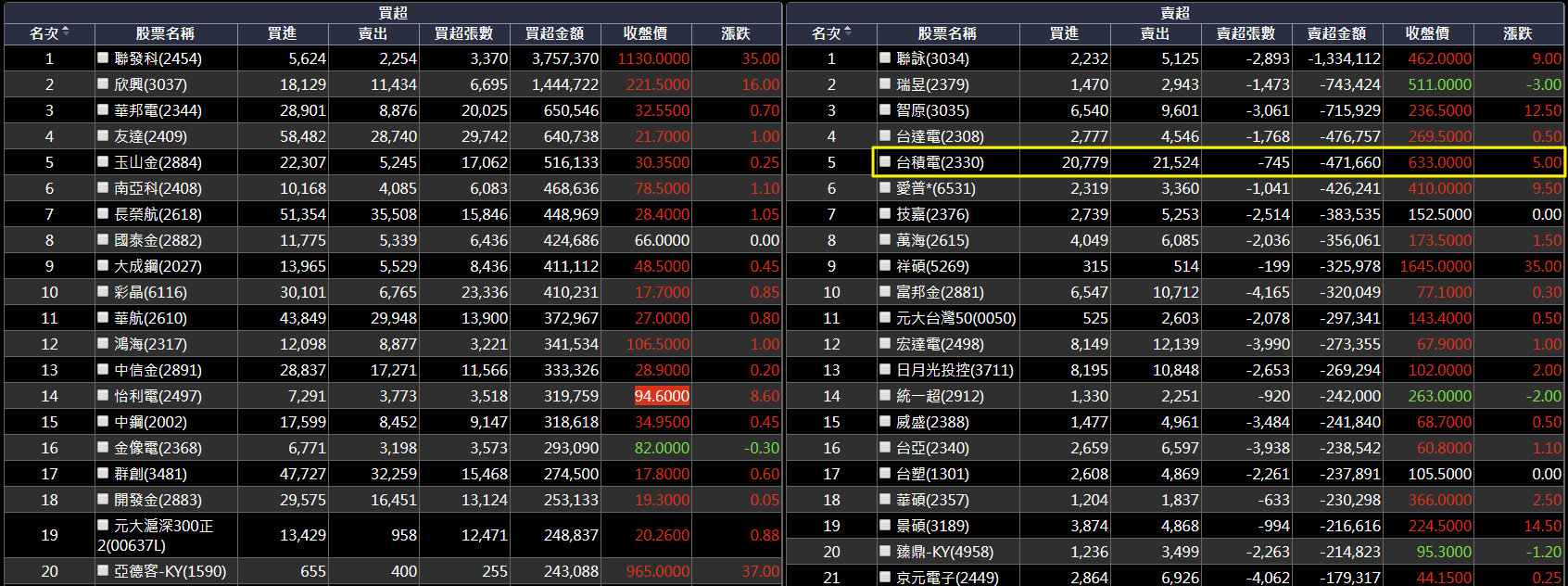This screenshot has height=586, width=1568.
Task: Check the box beside 友達(2409)
Action: (103, 135)
